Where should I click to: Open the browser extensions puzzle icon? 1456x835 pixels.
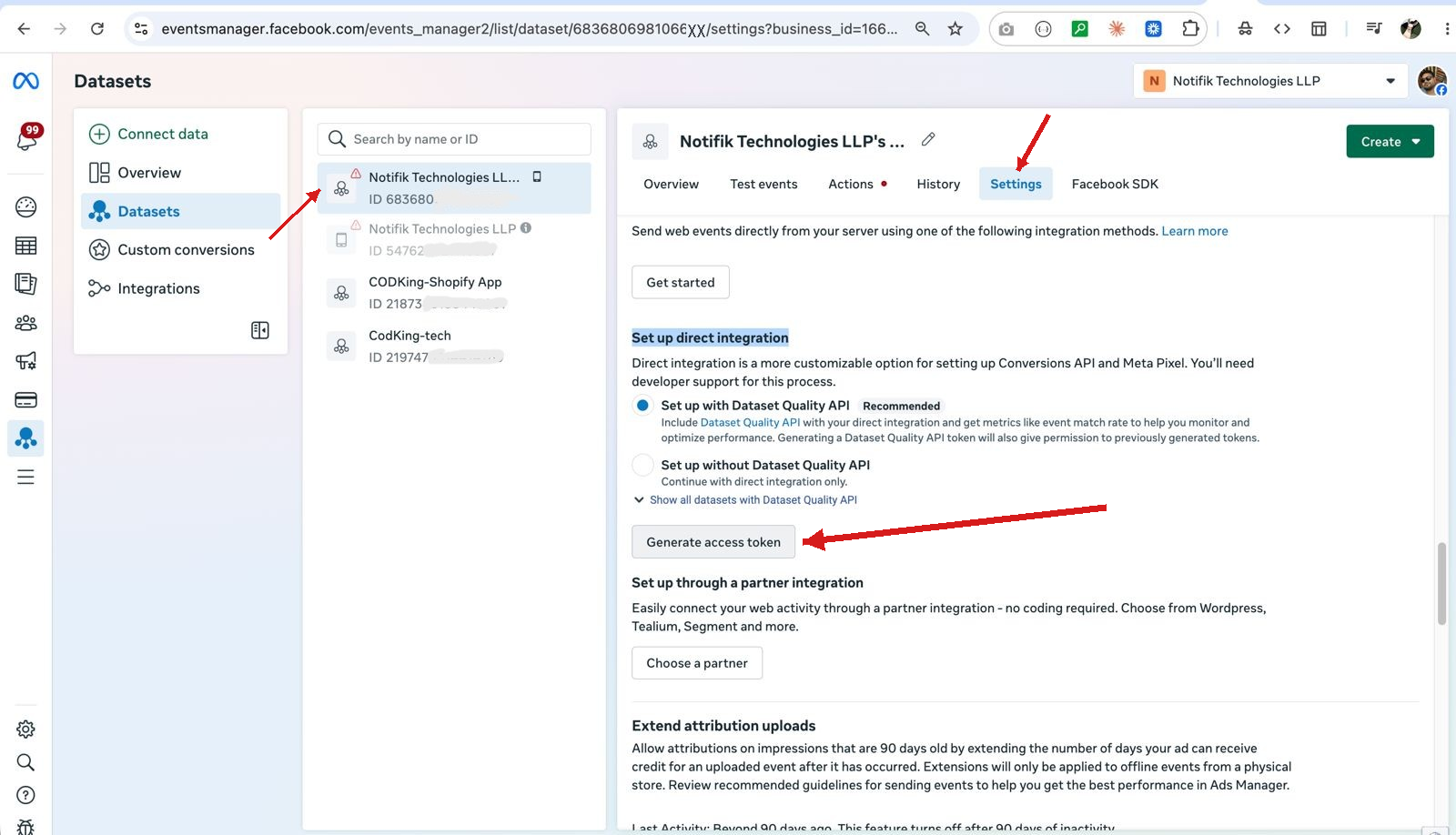1190,29
